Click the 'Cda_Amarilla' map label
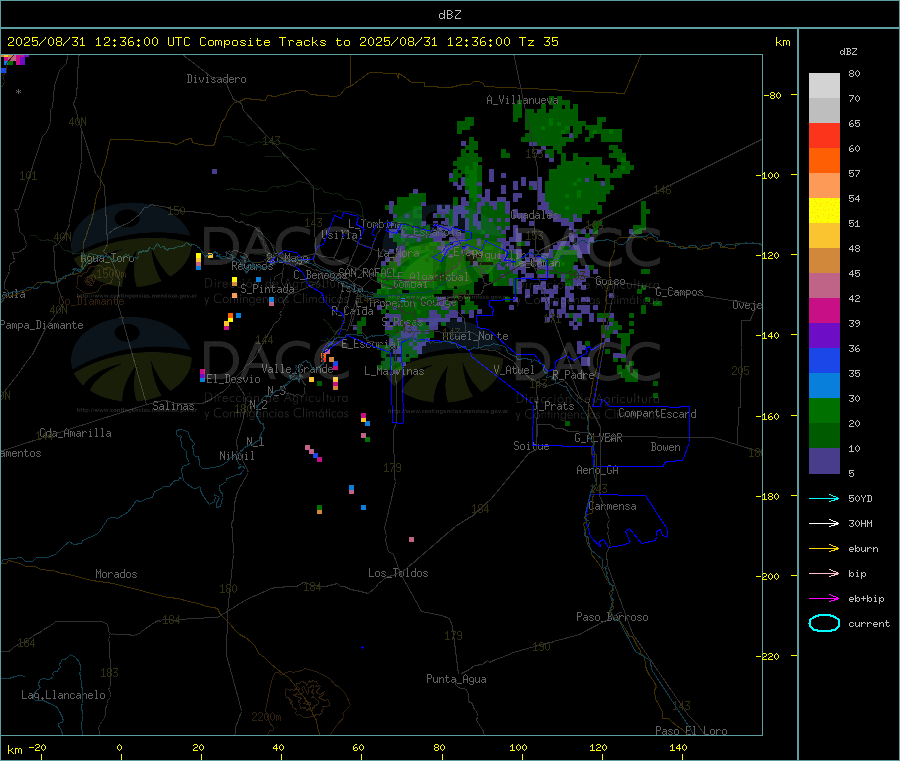The width and height of the screenshot is (900, 761). (x=75, y=433)
